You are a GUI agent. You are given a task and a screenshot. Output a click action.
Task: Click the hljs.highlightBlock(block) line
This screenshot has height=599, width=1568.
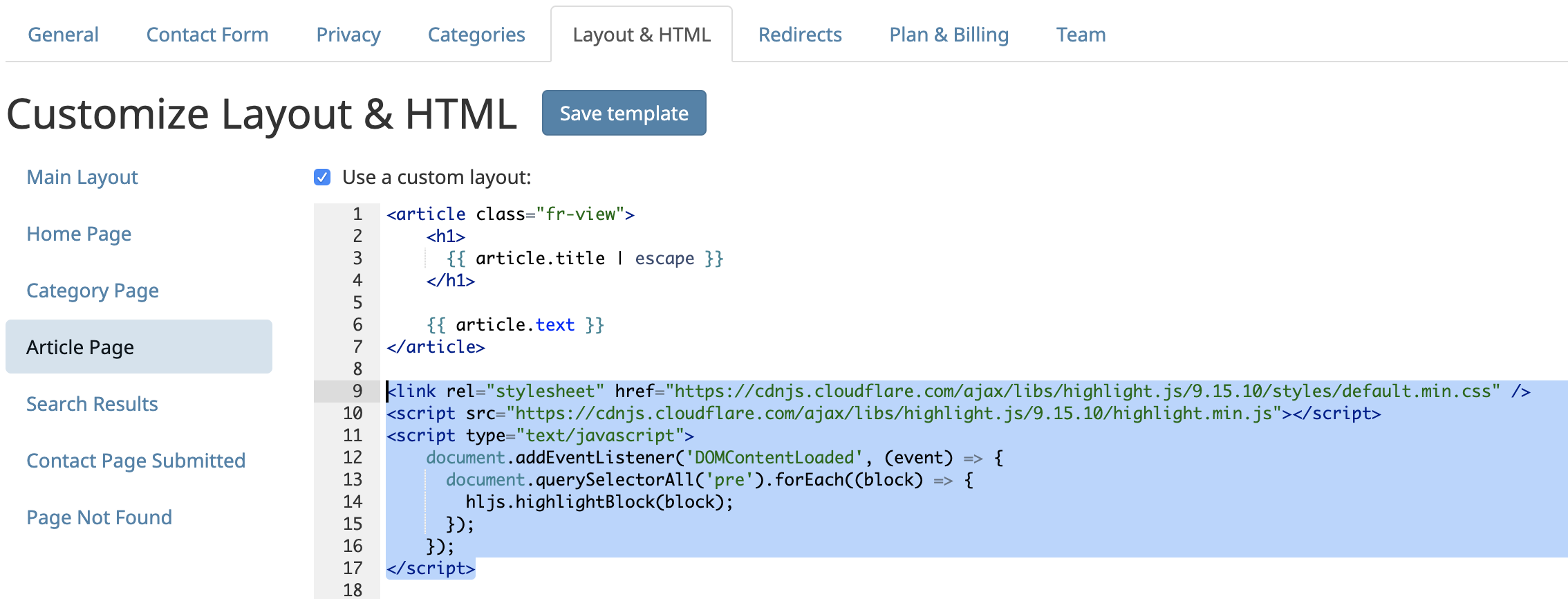pos(599,502)
